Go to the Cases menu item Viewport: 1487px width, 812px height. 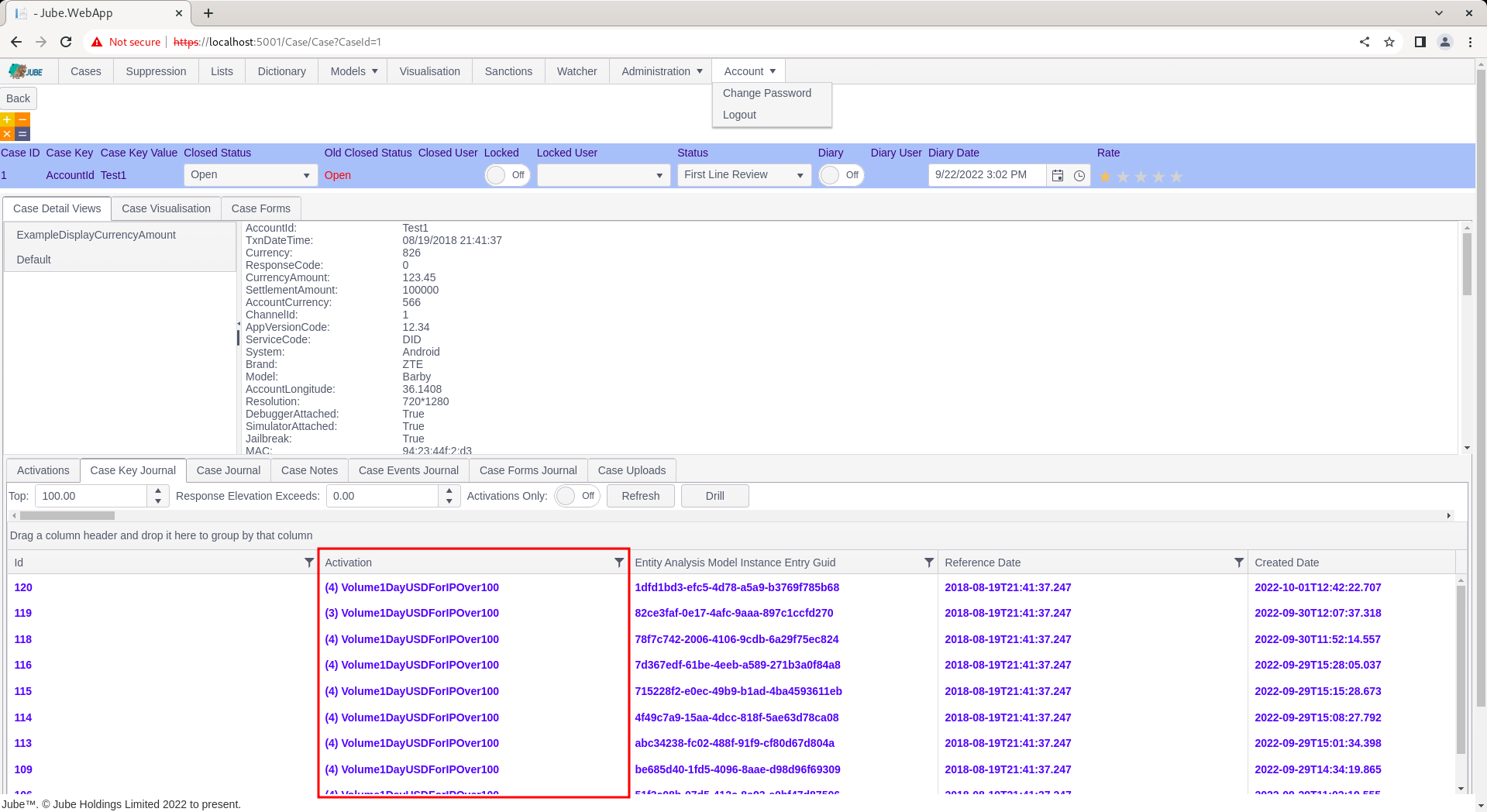[85, 71]
